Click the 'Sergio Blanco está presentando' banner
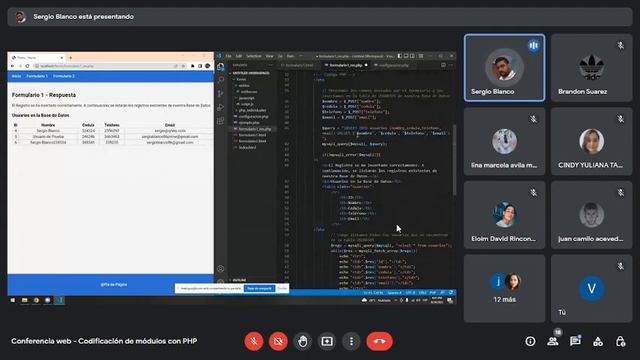This screenshot has width=640, height=360. 320,17
